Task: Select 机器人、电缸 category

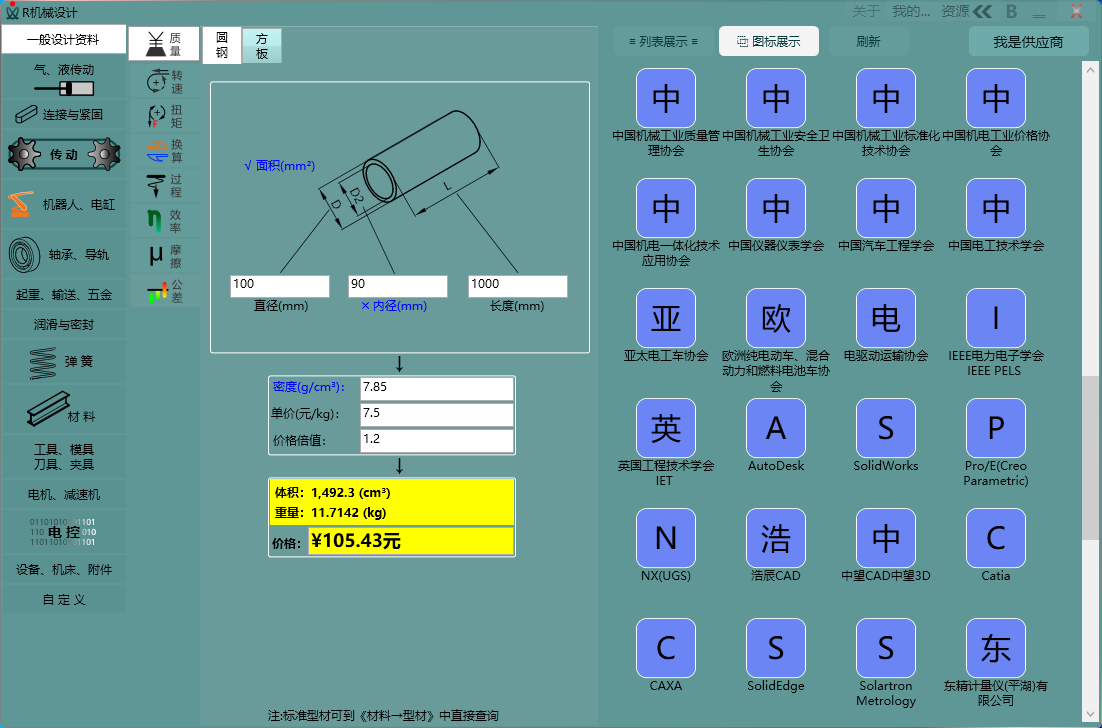Action: pyautogui.click(x=64, y=204)
